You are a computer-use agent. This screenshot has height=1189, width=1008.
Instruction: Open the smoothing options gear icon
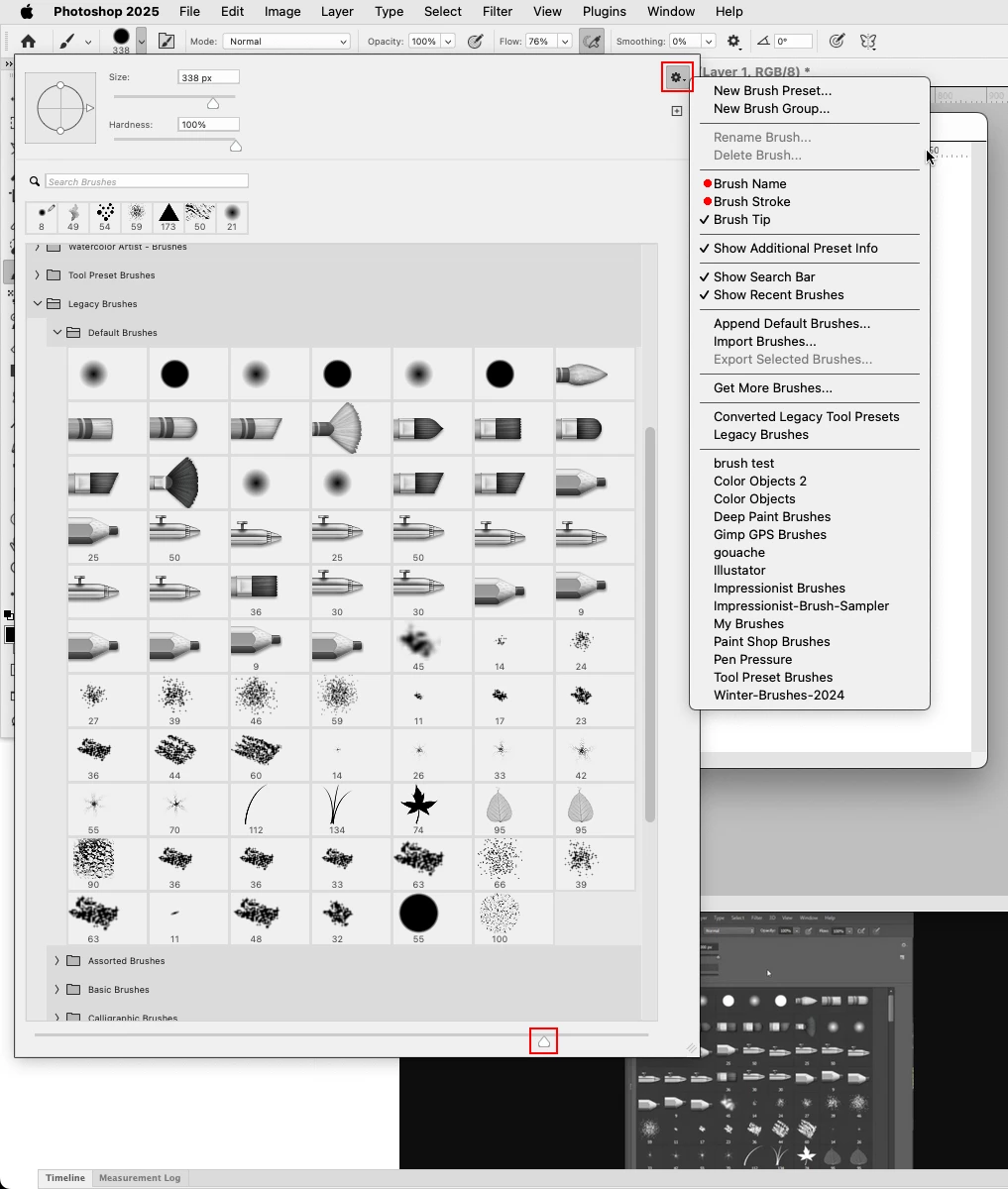(733, 42)
